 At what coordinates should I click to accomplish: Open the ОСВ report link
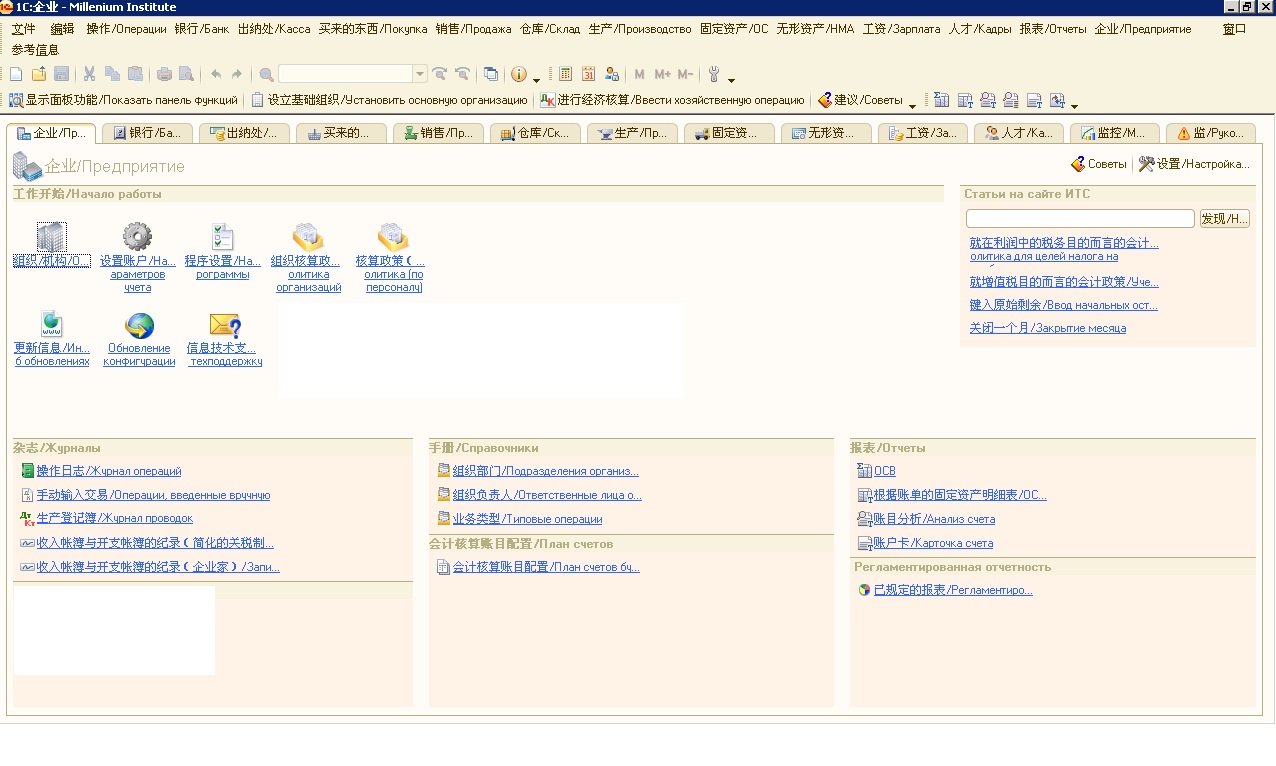tap(885, 471)
